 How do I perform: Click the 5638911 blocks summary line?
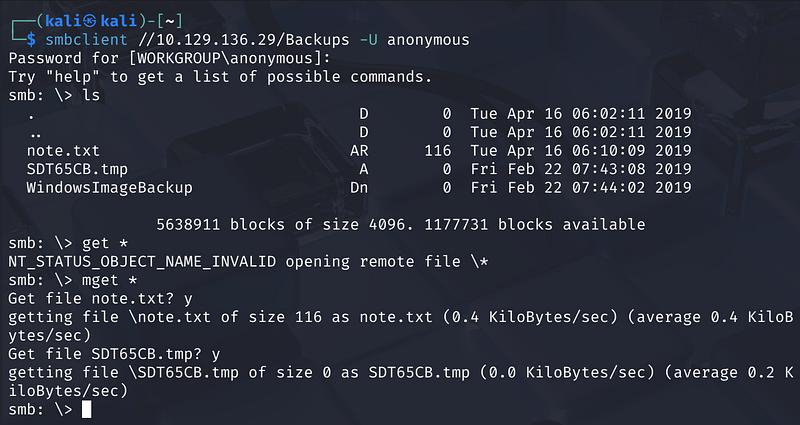pos(400,224)
